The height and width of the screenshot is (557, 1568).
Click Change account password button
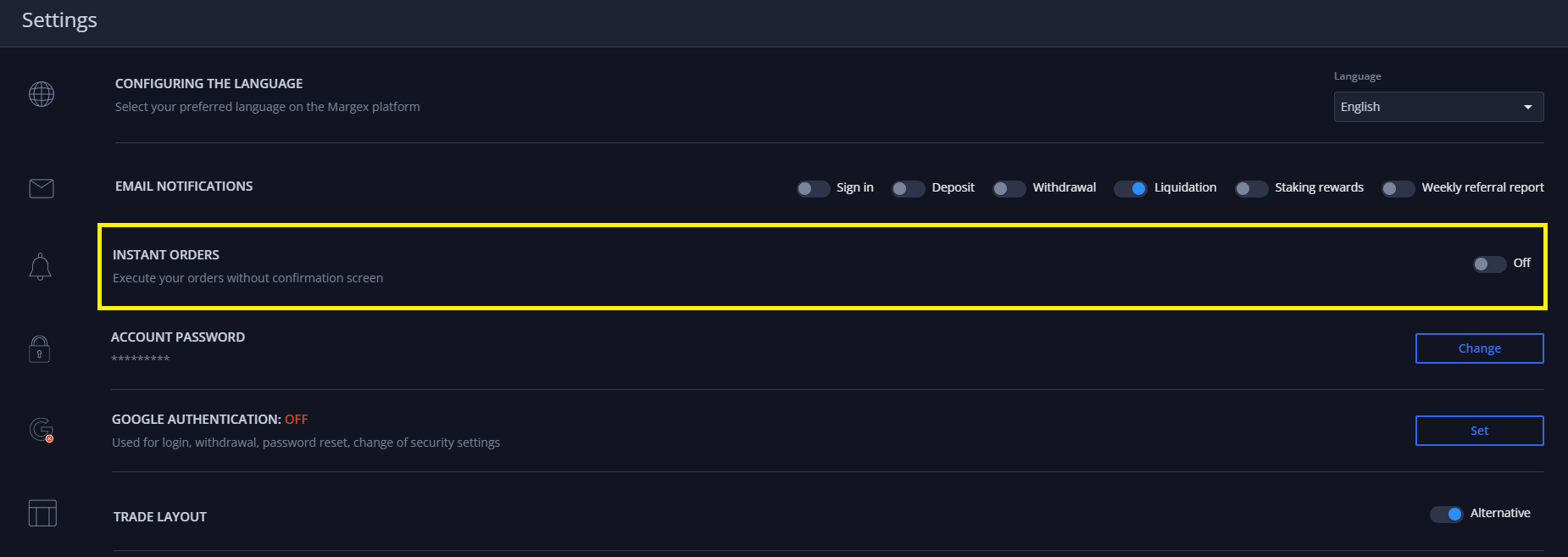pos(1479,348)
